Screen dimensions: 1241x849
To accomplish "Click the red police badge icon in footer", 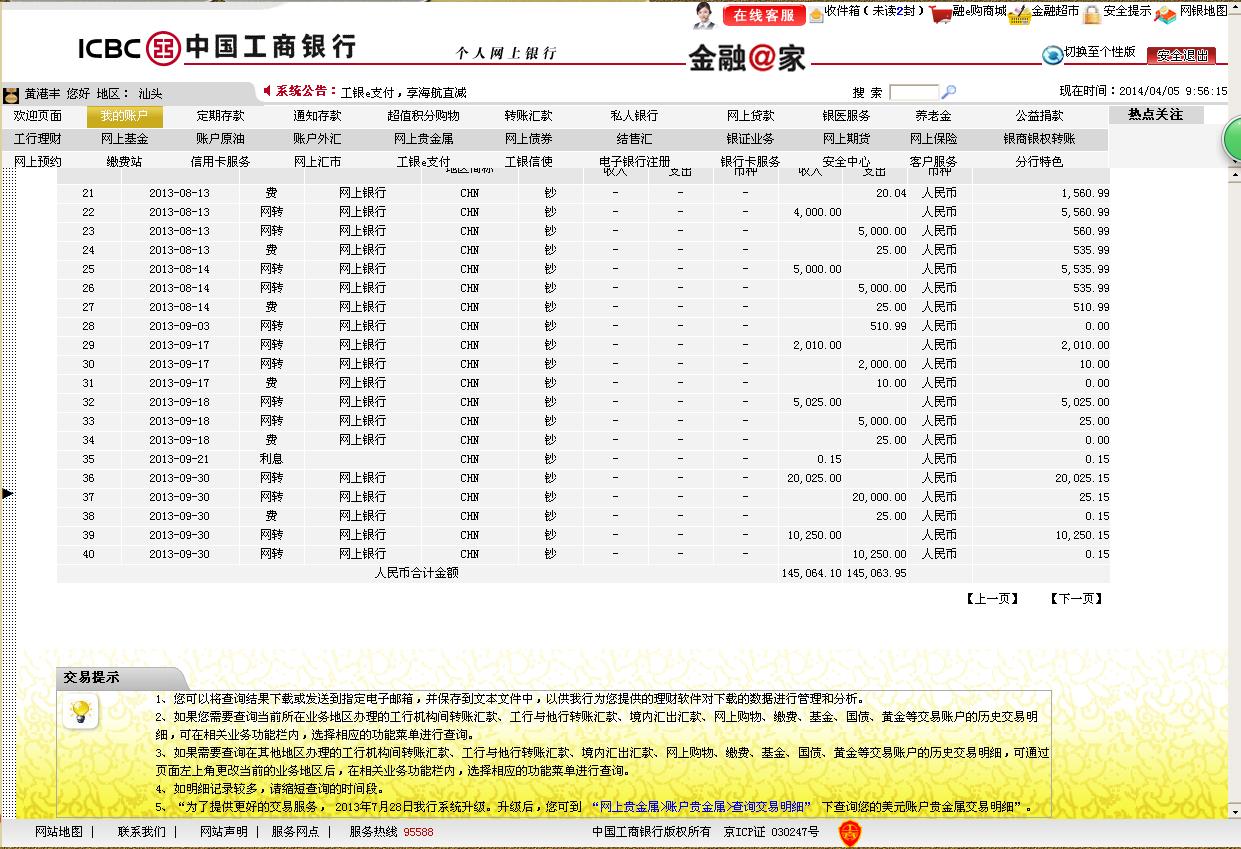I will (849, 832).
